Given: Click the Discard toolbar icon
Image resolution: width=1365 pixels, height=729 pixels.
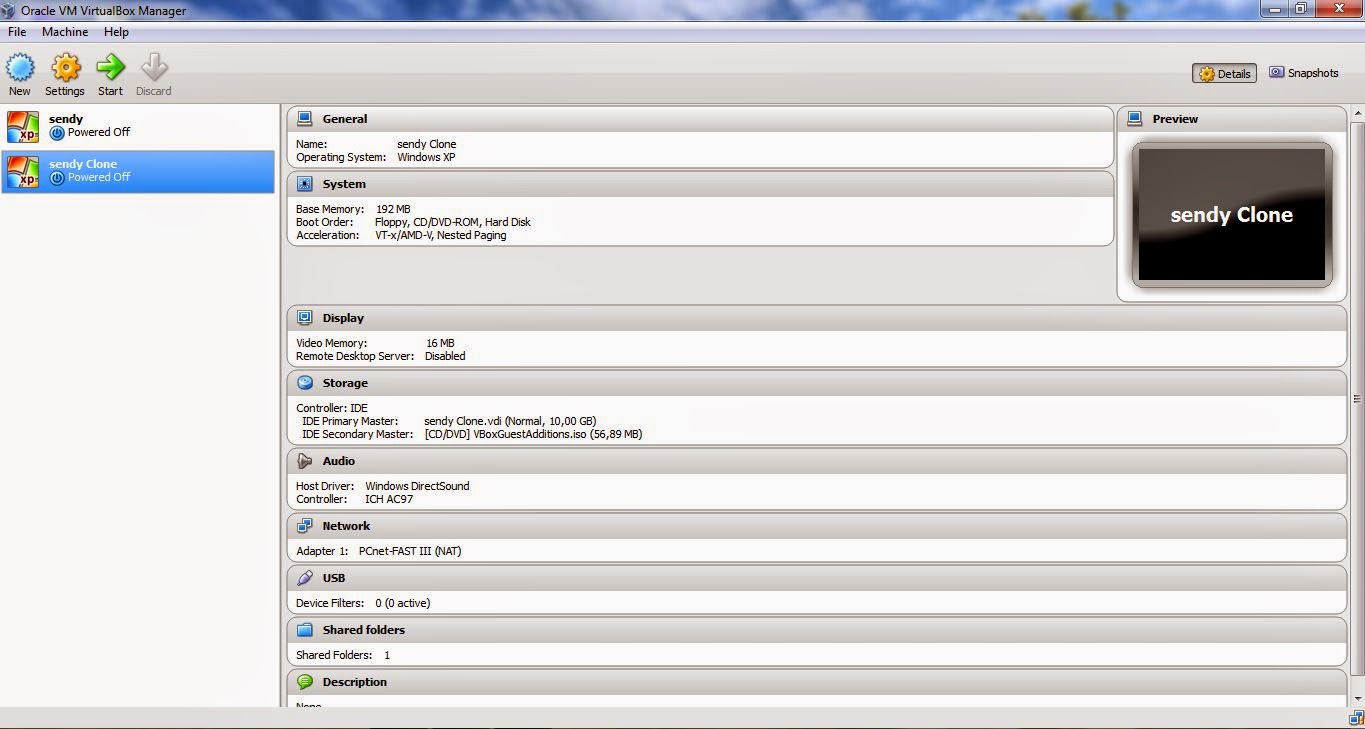Looking at the screenshot, I should coord(153,68).
